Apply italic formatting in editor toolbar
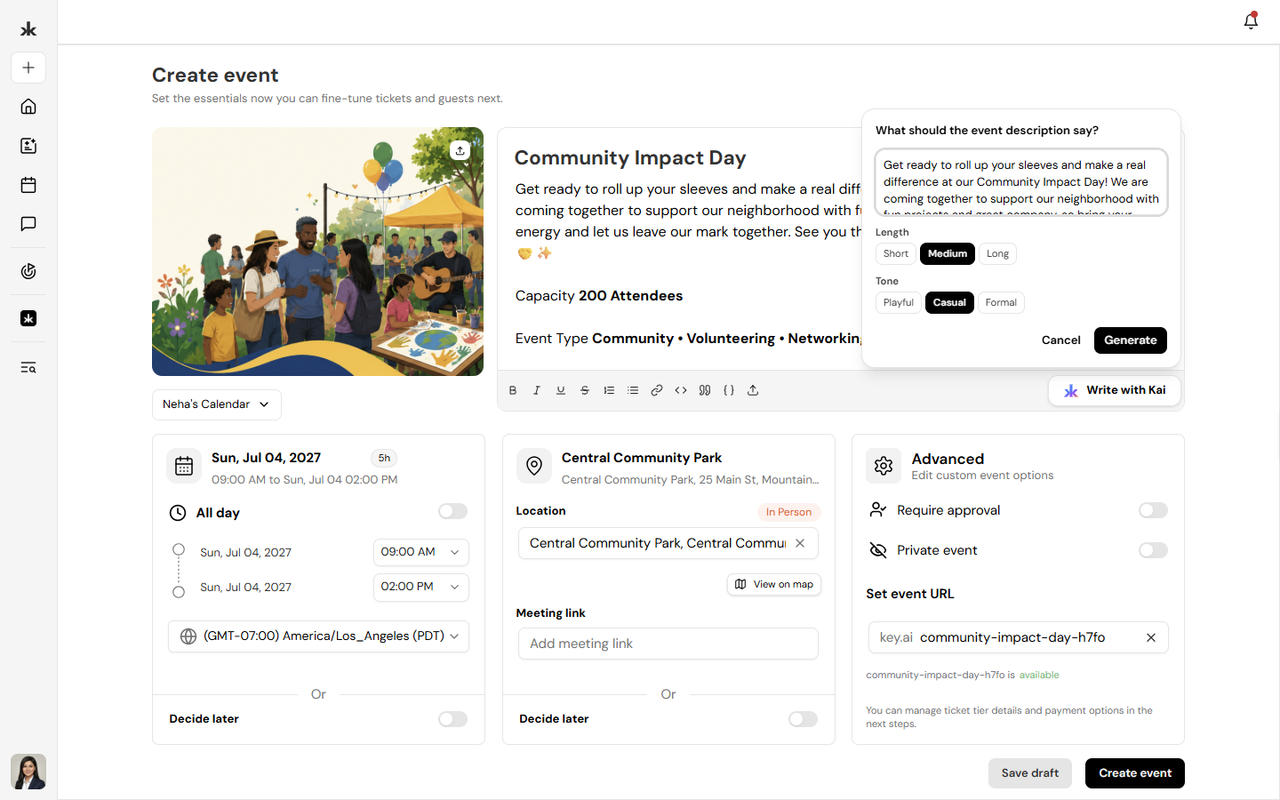1280x800 pixels. pos(537,391)
